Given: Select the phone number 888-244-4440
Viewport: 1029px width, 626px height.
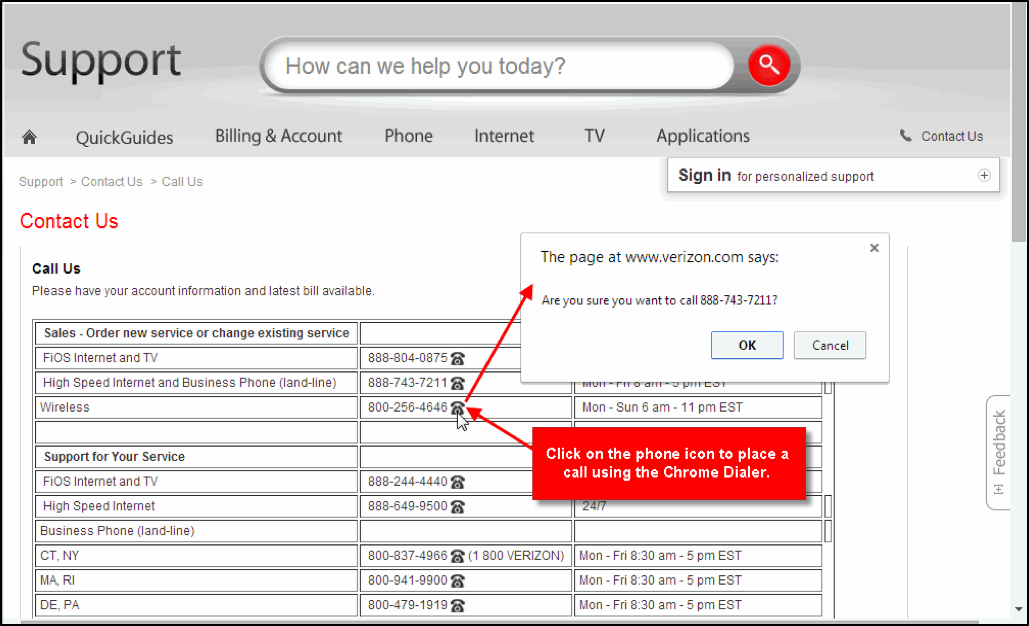Looking at the screenshot, I should 408,482.
